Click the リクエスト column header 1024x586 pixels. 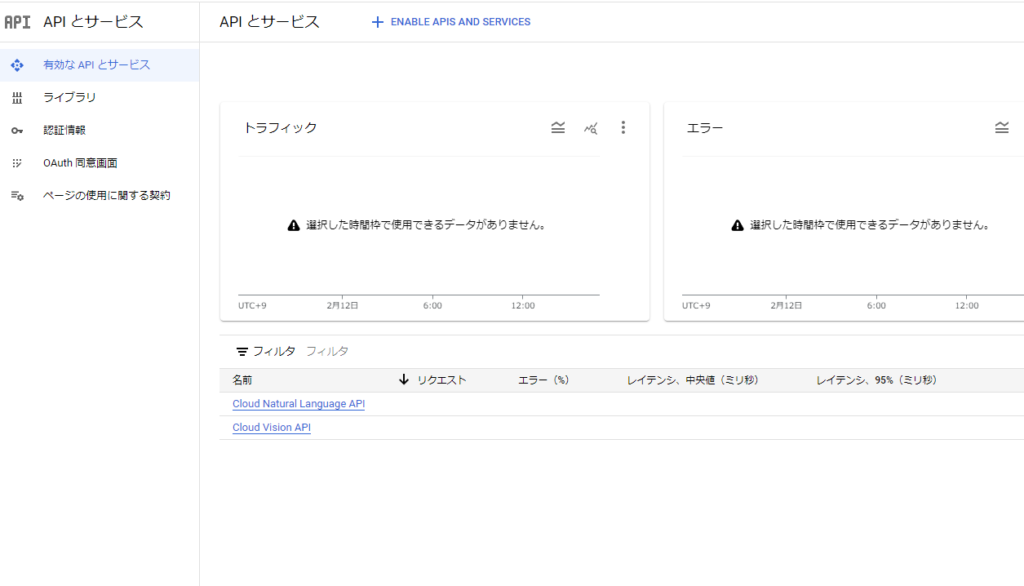point(441,380)
